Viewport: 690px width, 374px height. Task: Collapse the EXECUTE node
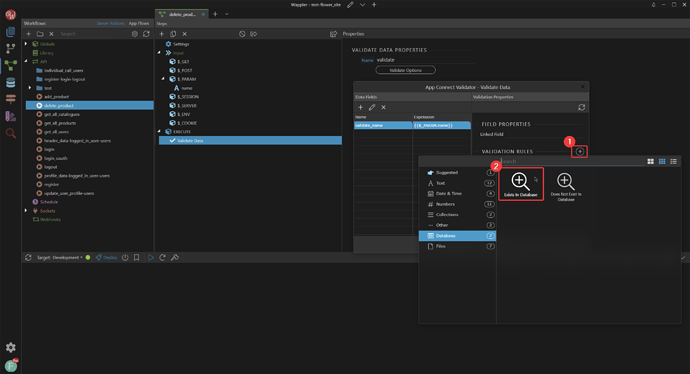pos(159,132)
